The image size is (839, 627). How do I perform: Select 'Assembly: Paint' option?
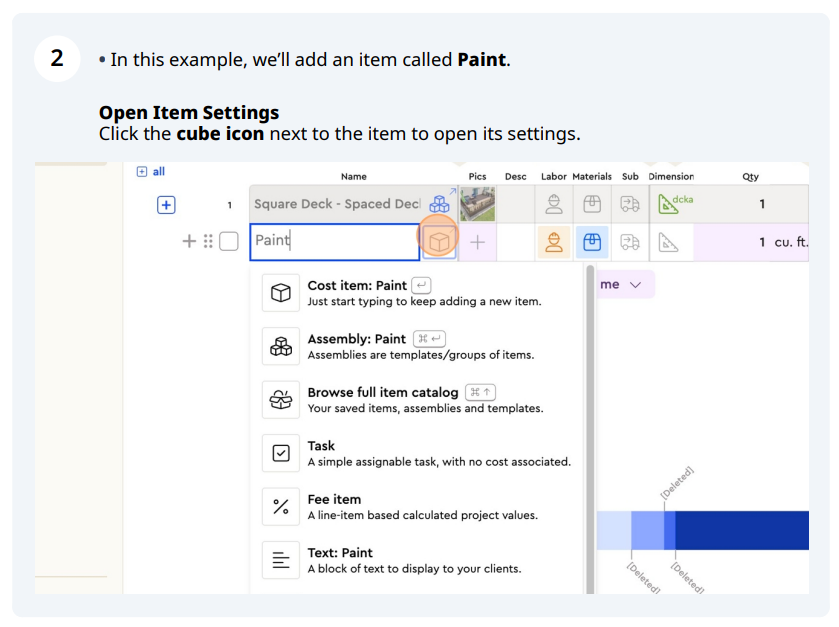(416, 346)
